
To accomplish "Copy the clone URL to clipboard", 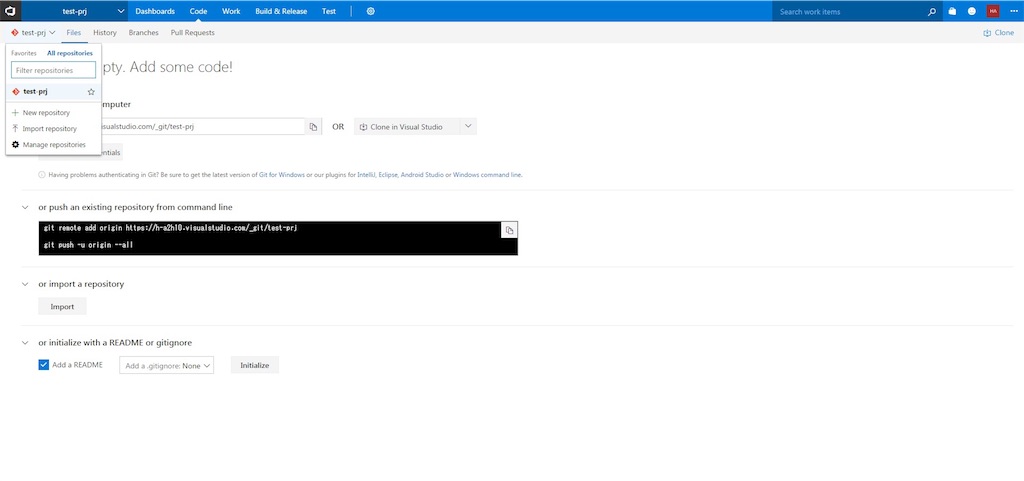I will (313, 127).
